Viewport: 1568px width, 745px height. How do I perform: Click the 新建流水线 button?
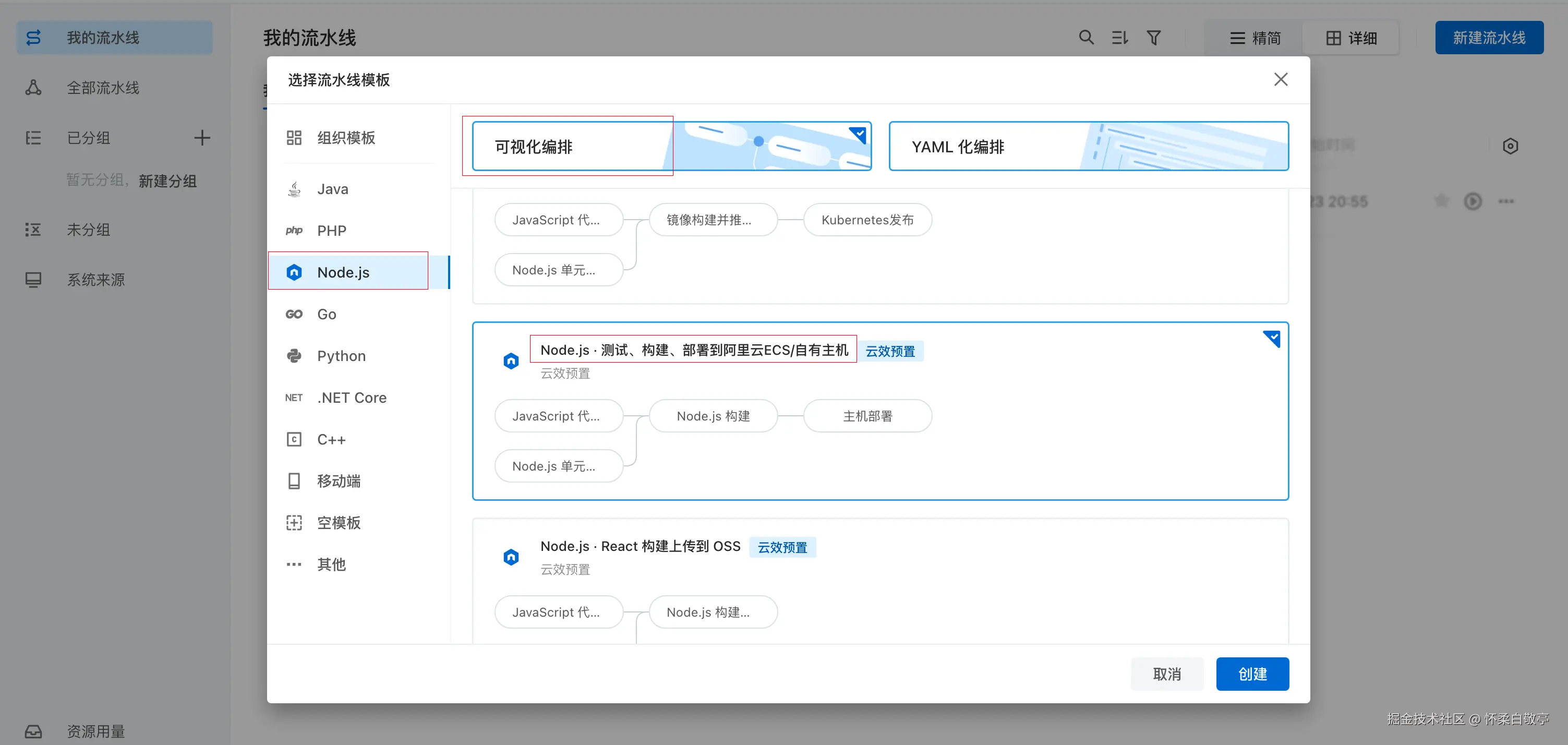[x=1489, y=38]
